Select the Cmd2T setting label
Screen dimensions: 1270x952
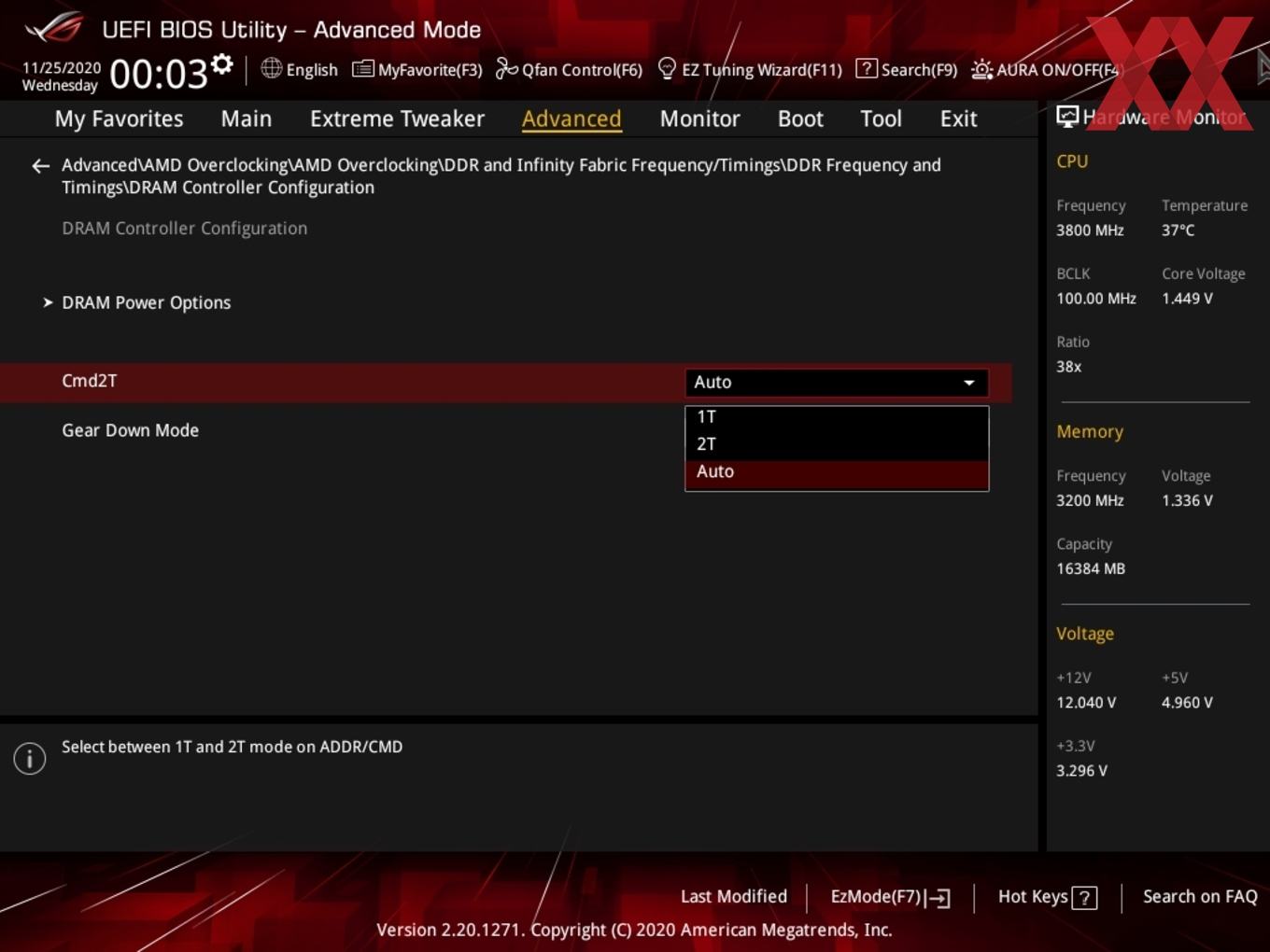pyautogui.click(x=89, y=381)
